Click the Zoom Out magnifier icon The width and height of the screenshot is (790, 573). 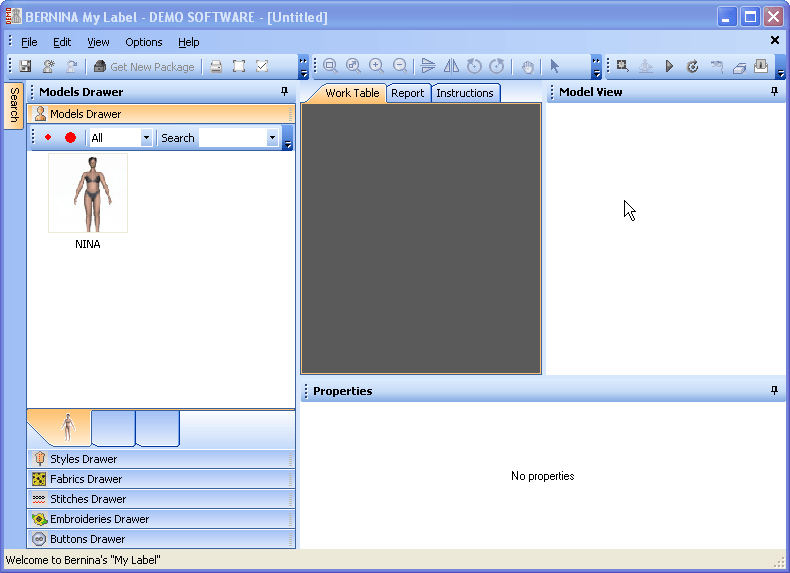400,66
